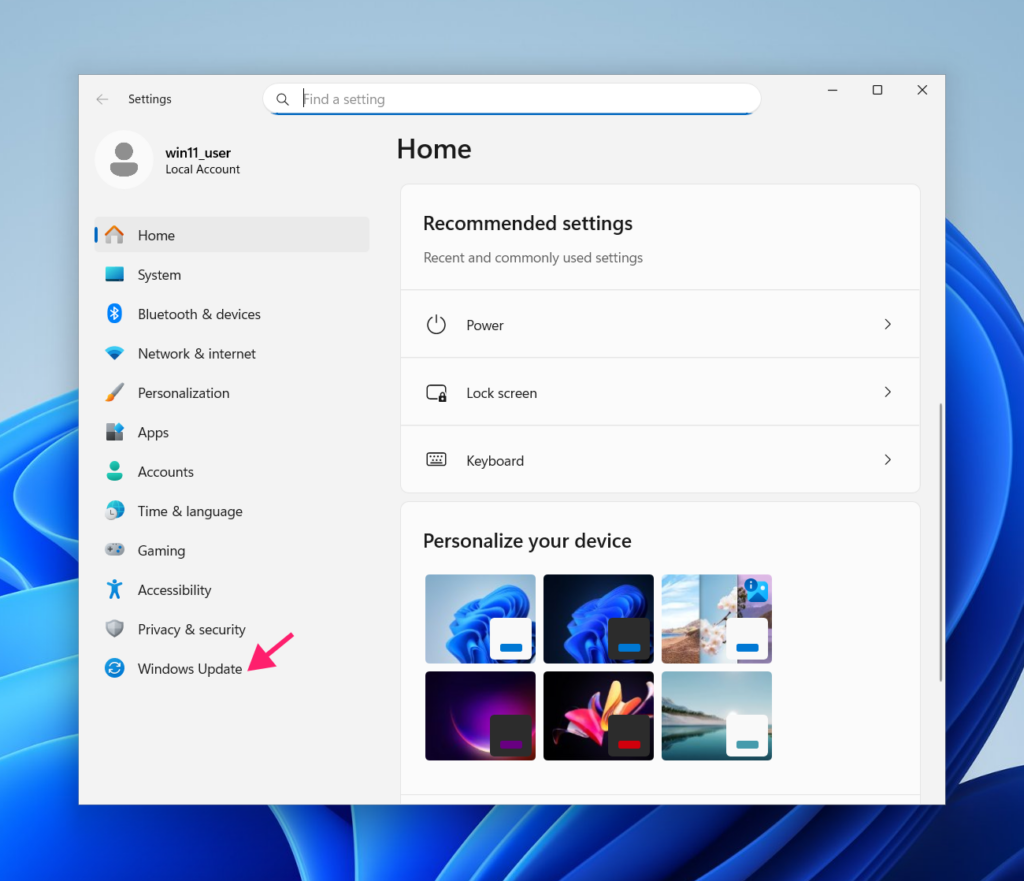Open Gaming settings label
This screenshot has width=1024, height=881.
pos(161,551)
